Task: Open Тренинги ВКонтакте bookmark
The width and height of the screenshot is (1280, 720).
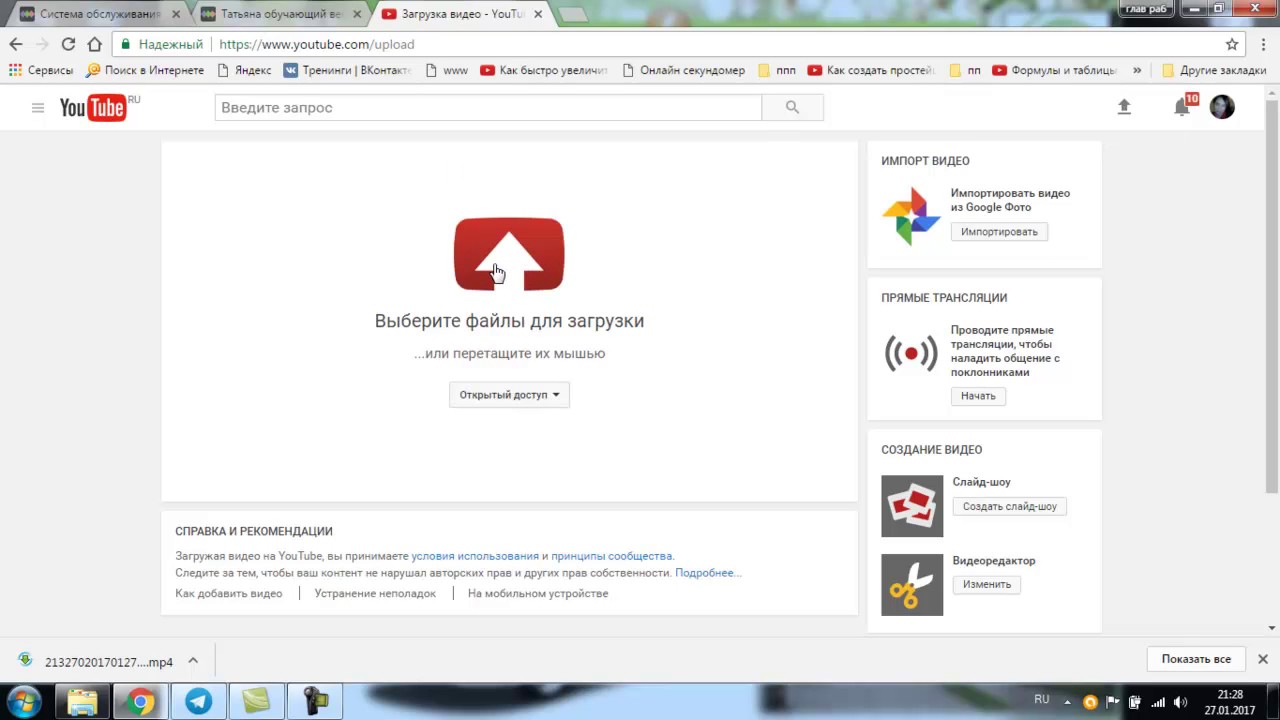Action: pos(347,70)
